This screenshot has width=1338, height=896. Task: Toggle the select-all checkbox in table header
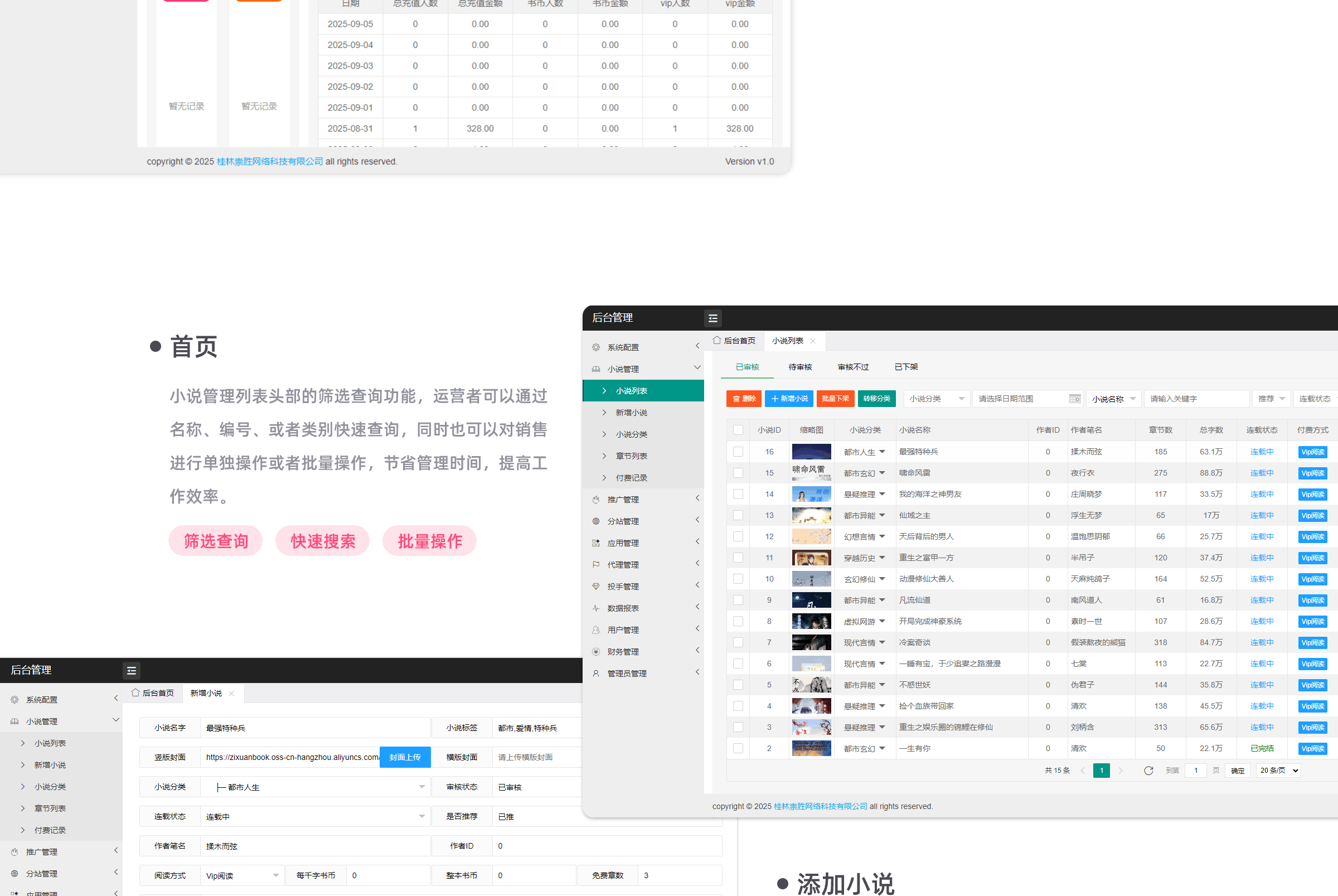tap(738, 430)
